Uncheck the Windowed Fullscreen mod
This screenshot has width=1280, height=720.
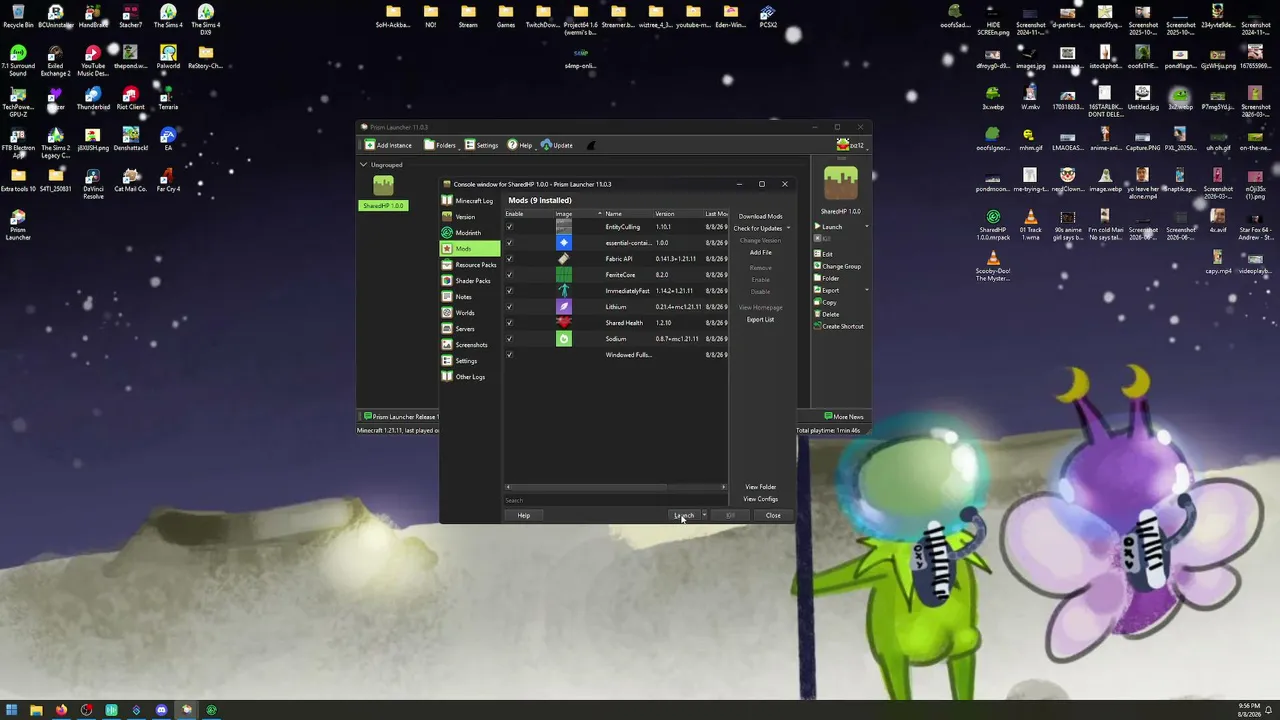click(510, 355)
